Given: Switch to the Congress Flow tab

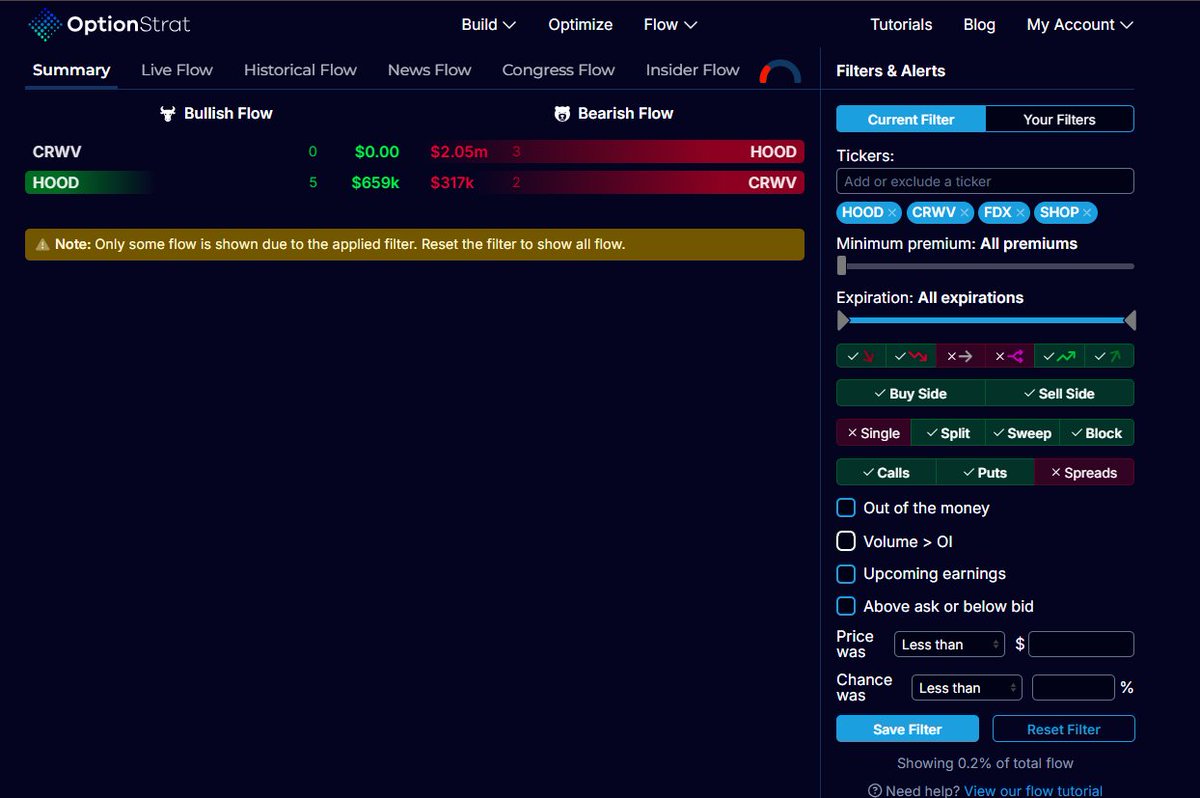Looking at the screenshot, I should coord(558,70).
